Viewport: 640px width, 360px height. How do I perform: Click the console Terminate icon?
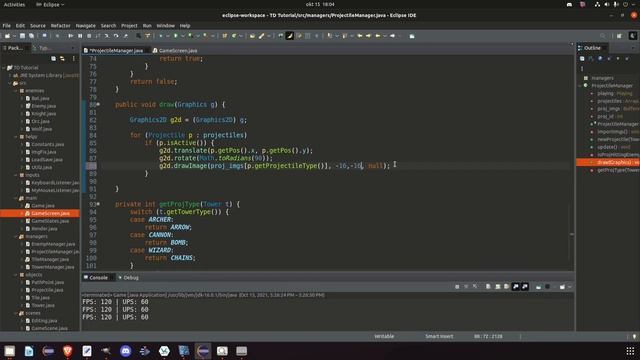457,287
